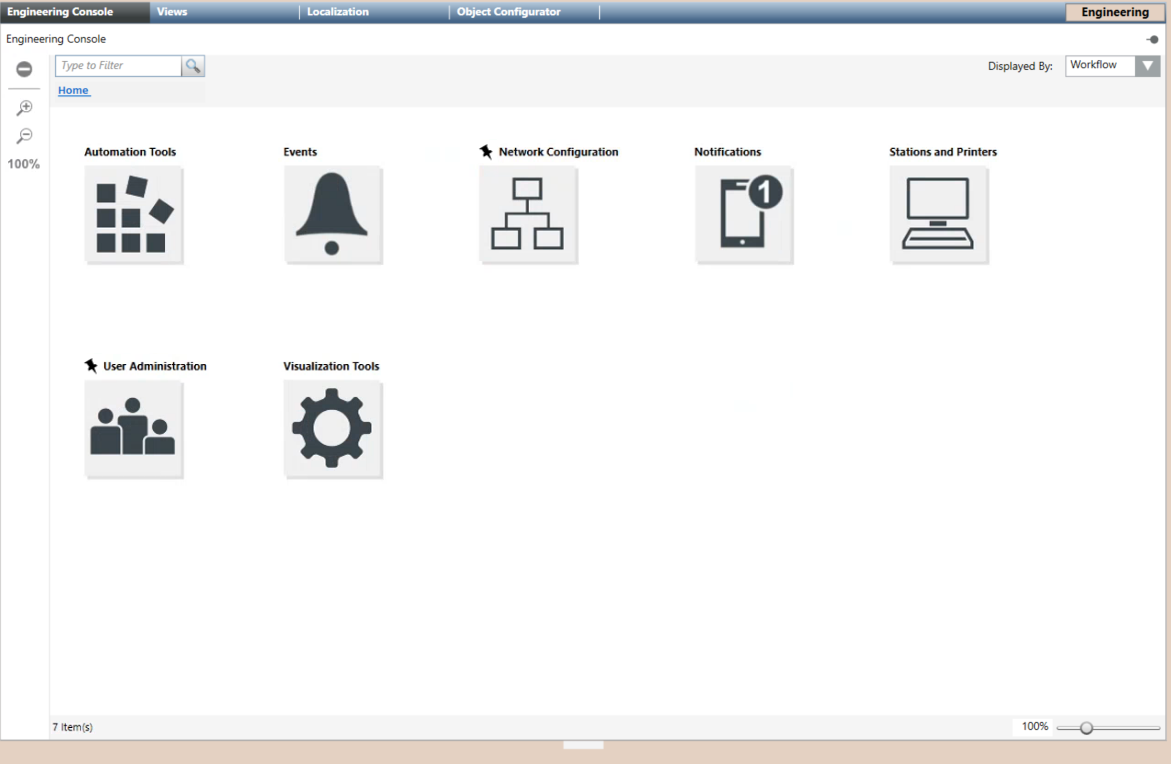1171x764 pixels.
Task: Click the Type to Filter input field
Action: pos(118,65)
